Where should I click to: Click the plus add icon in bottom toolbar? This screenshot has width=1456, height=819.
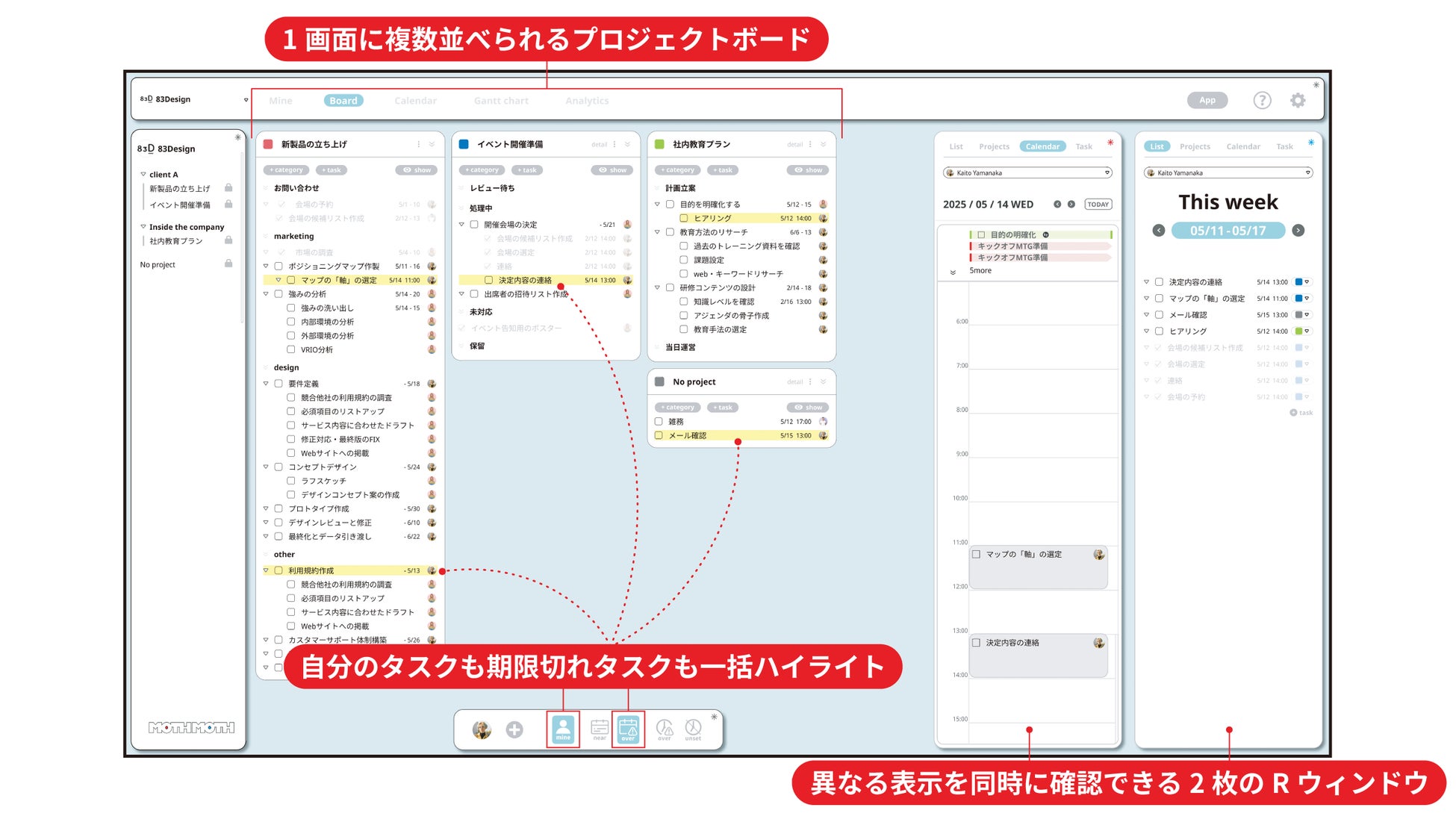[x=514, y=729]
